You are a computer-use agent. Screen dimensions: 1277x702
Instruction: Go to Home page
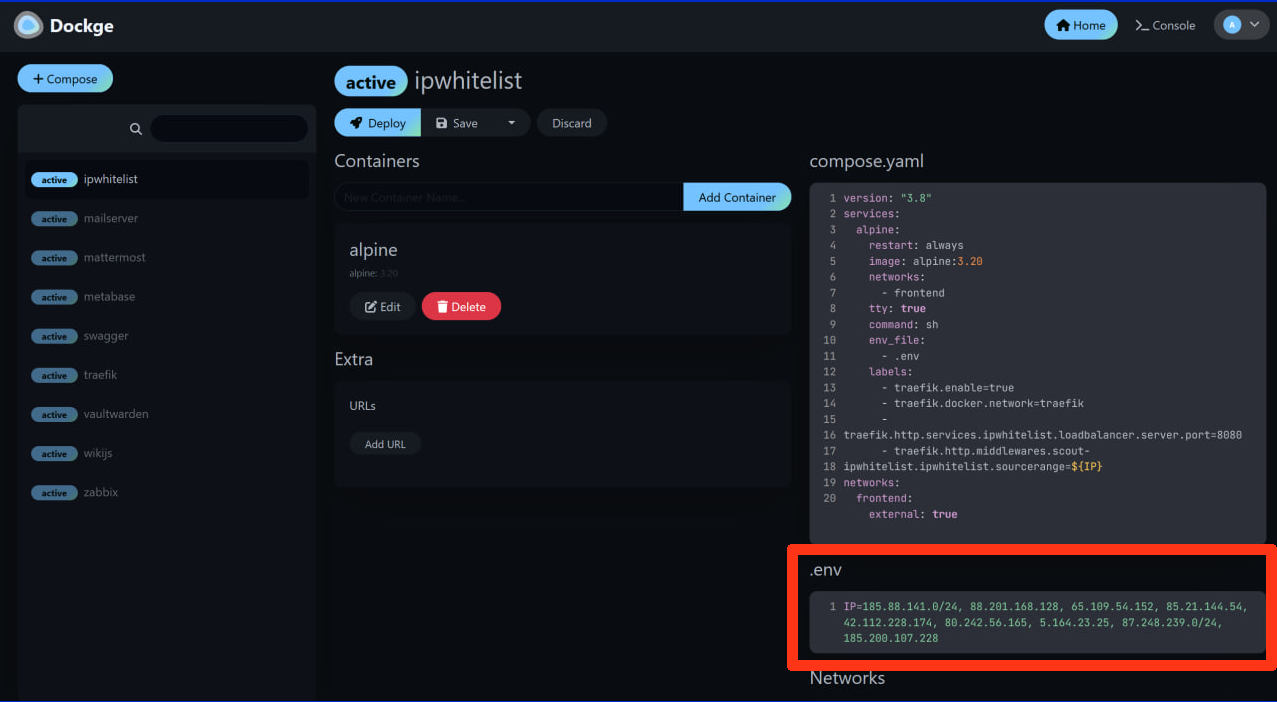pos(1080,25)
